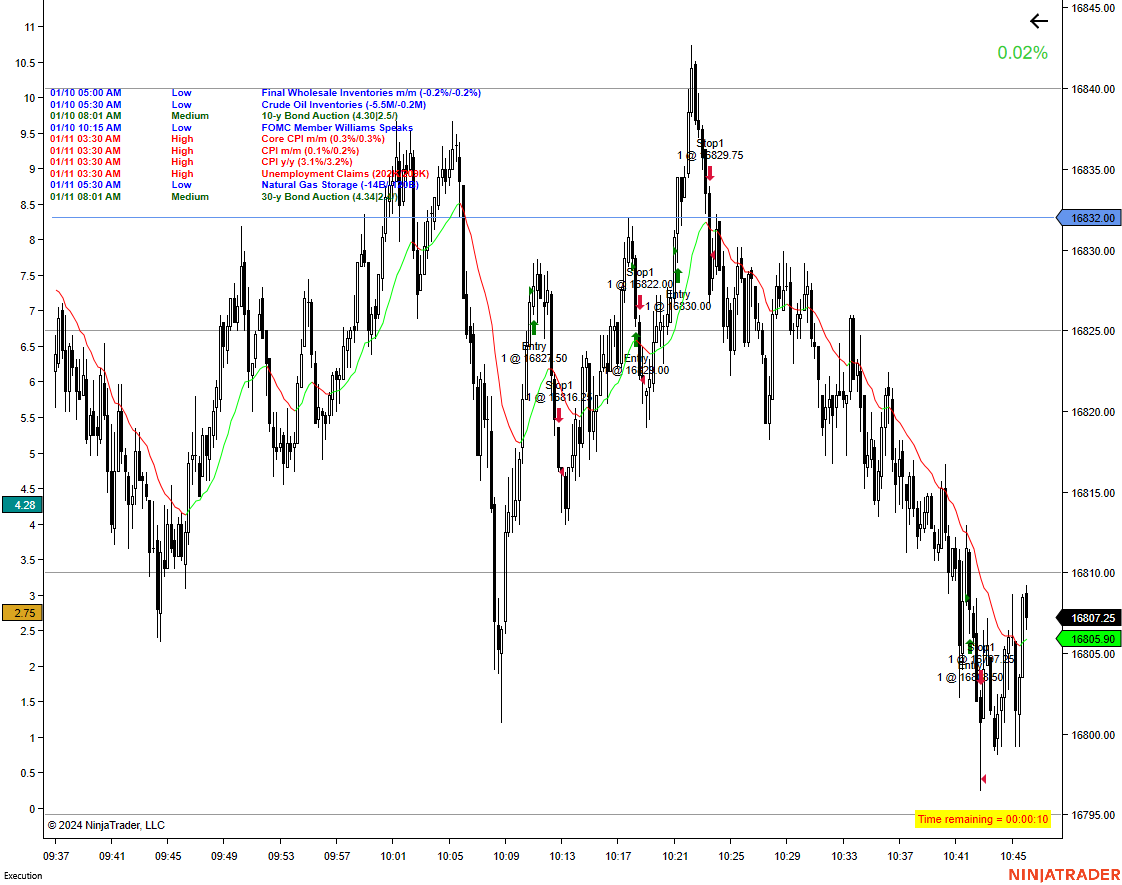Click the green entry arrow near 16827.50

(534, 328)
